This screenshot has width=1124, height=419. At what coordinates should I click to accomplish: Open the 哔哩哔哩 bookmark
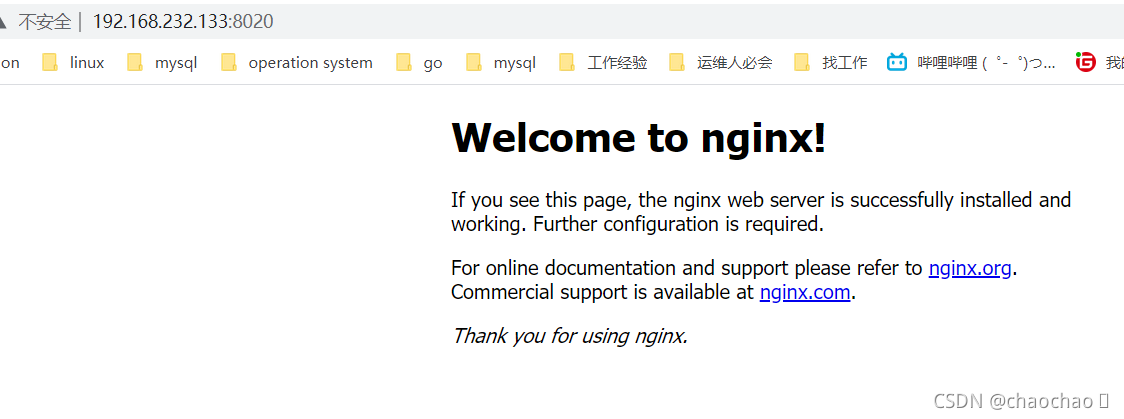971,63
